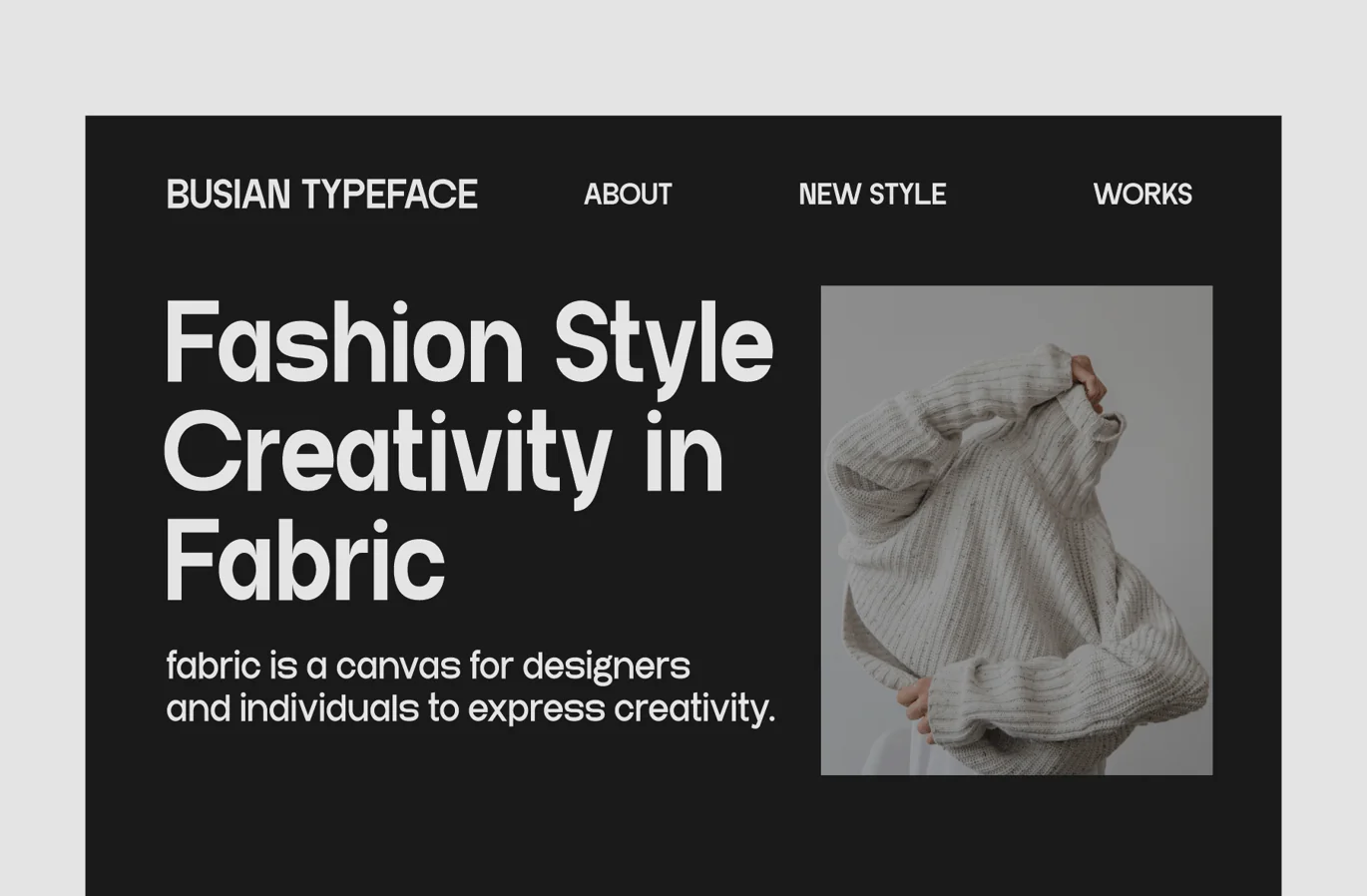Open the ABOUT navigation item
Viewport: 1367px width, 896px height.
pyautogui.click(x=628, y=195)
